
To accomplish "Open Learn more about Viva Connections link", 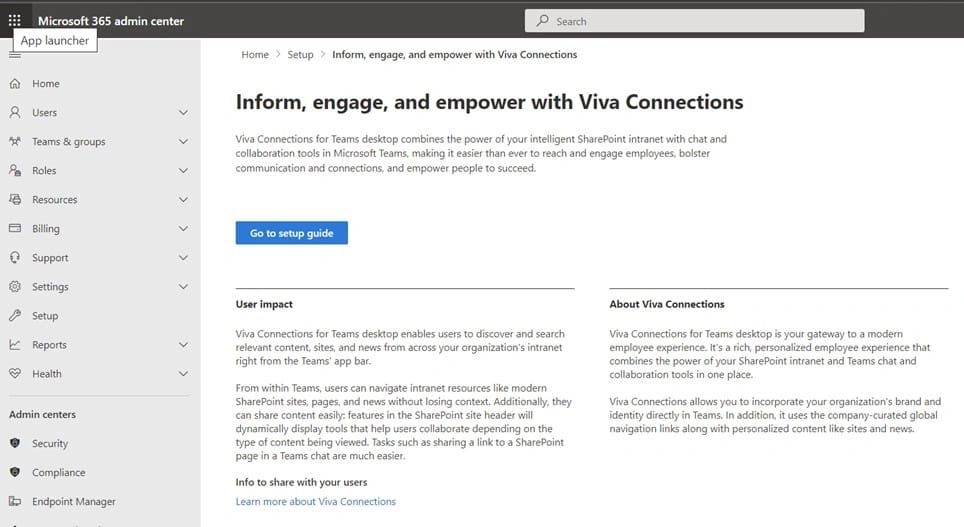I will point(316,501).
